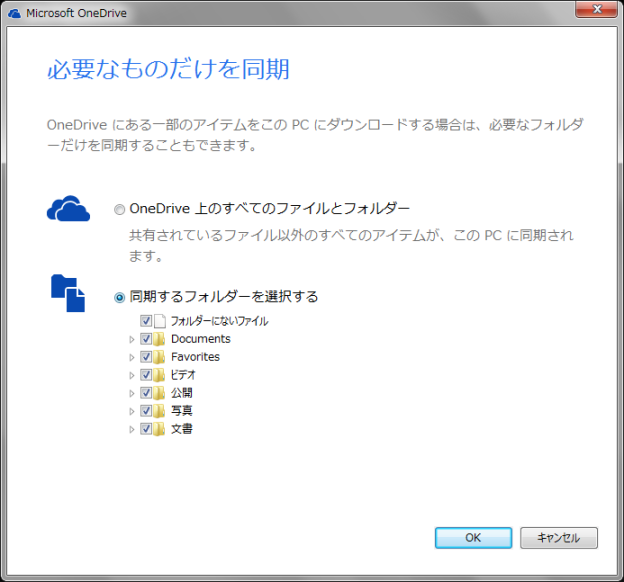Select the ビデオ tree item label
The image size is (624, 582).
183,375
